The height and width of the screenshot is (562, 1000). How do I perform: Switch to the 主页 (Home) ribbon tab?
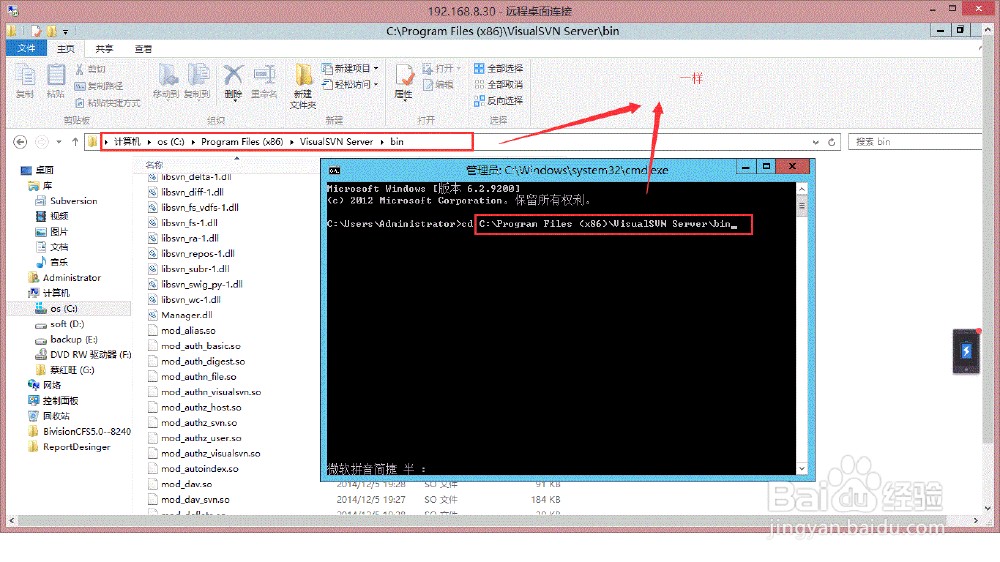click(66, 48)
